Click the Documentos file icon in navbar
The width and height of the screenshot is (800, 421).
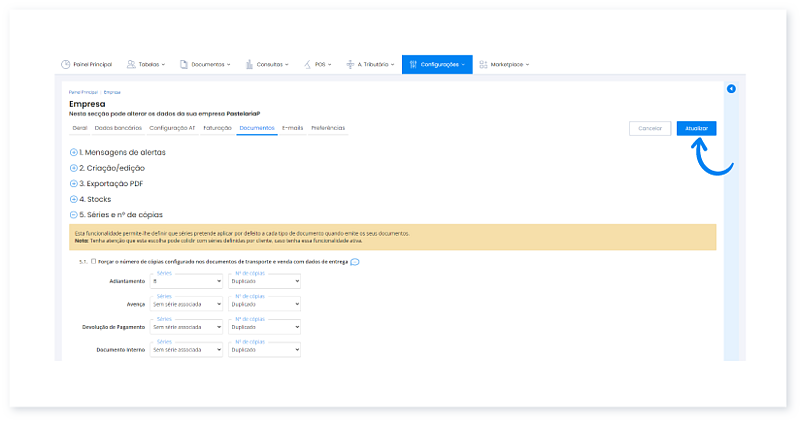point(184,64)
